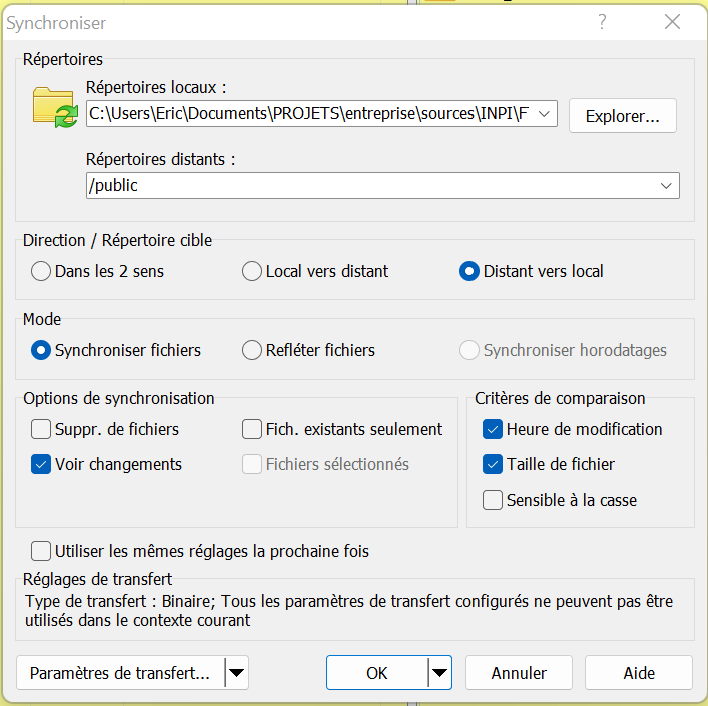Choose 'Refléter fichiers' mode

pos(252,350)
